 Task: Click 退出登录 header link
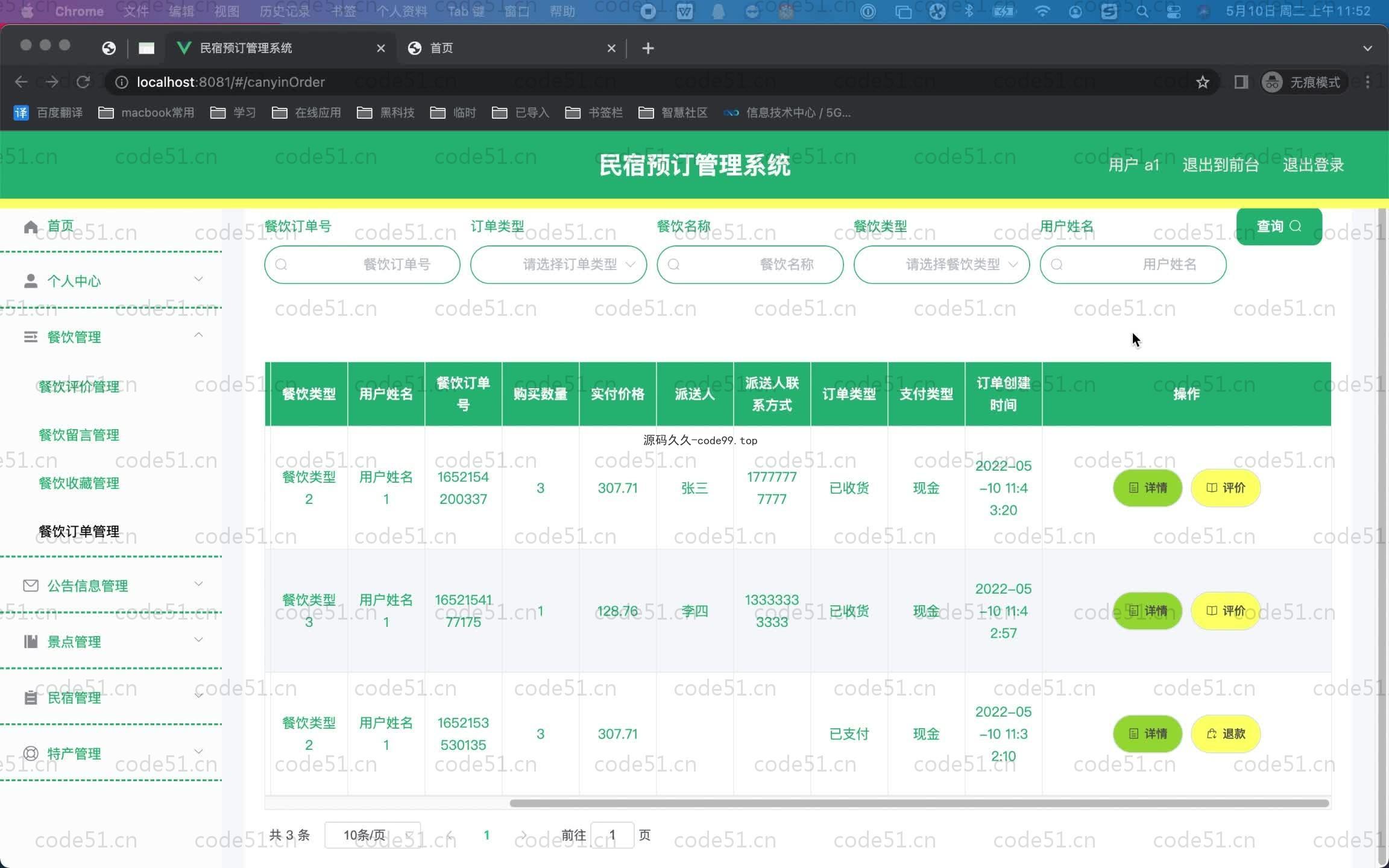coord(1313,165)
